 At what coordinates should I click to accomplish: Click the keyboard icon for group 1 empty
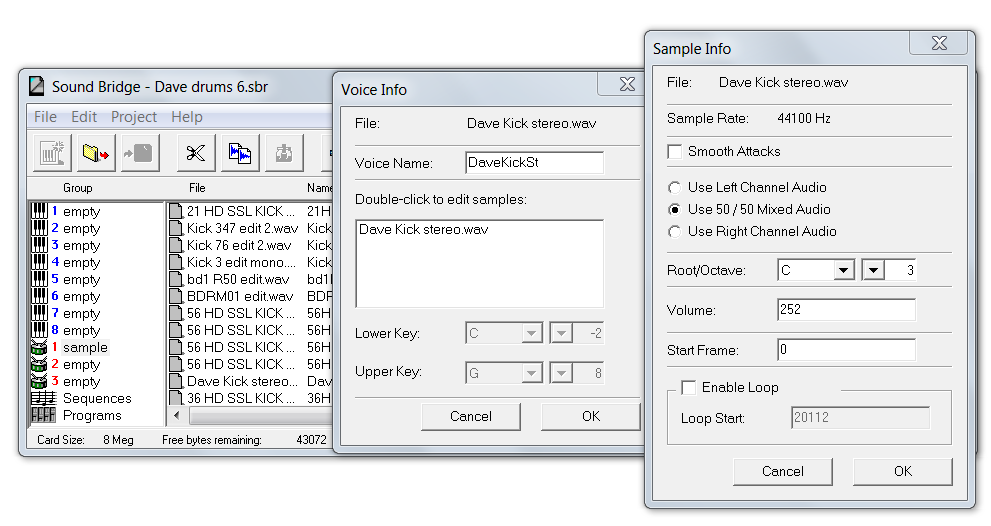39,211
